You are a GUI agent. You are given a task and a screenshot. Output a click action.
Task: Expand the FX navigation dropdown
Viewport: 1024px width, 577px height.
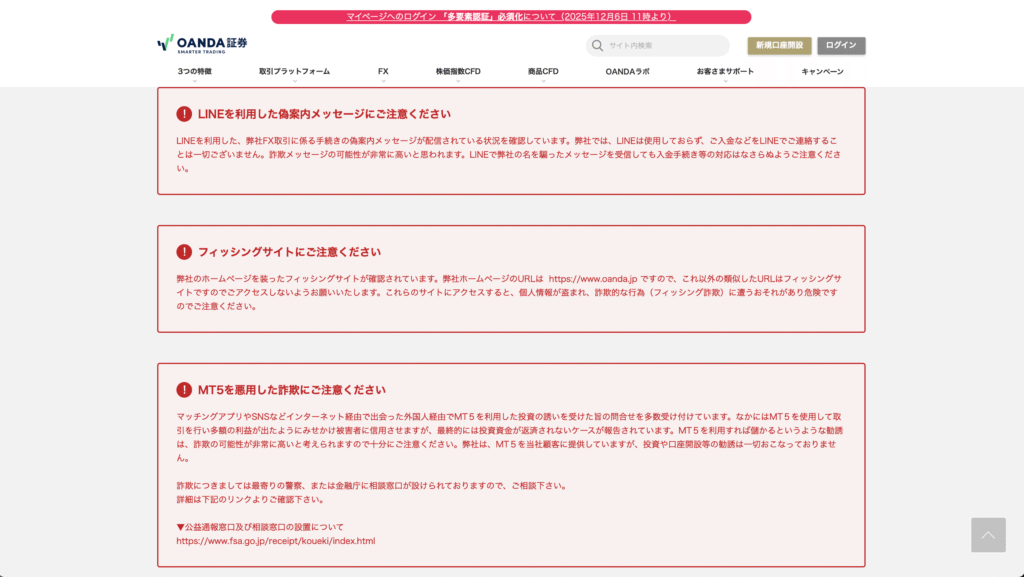(384, 72)
